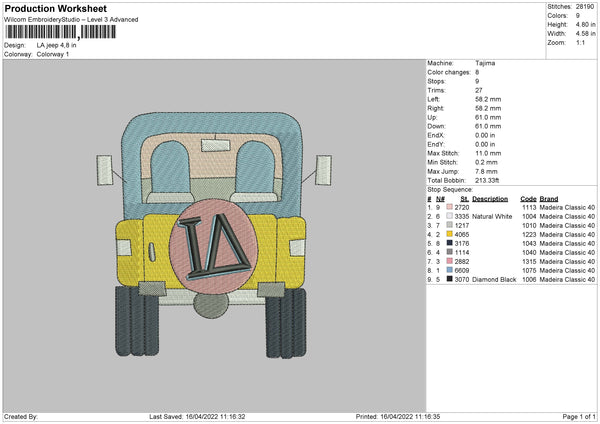The image size is (600, 424).
Task: Pick the blue 6609 thread swatch
Action: [x=450, y=270]
